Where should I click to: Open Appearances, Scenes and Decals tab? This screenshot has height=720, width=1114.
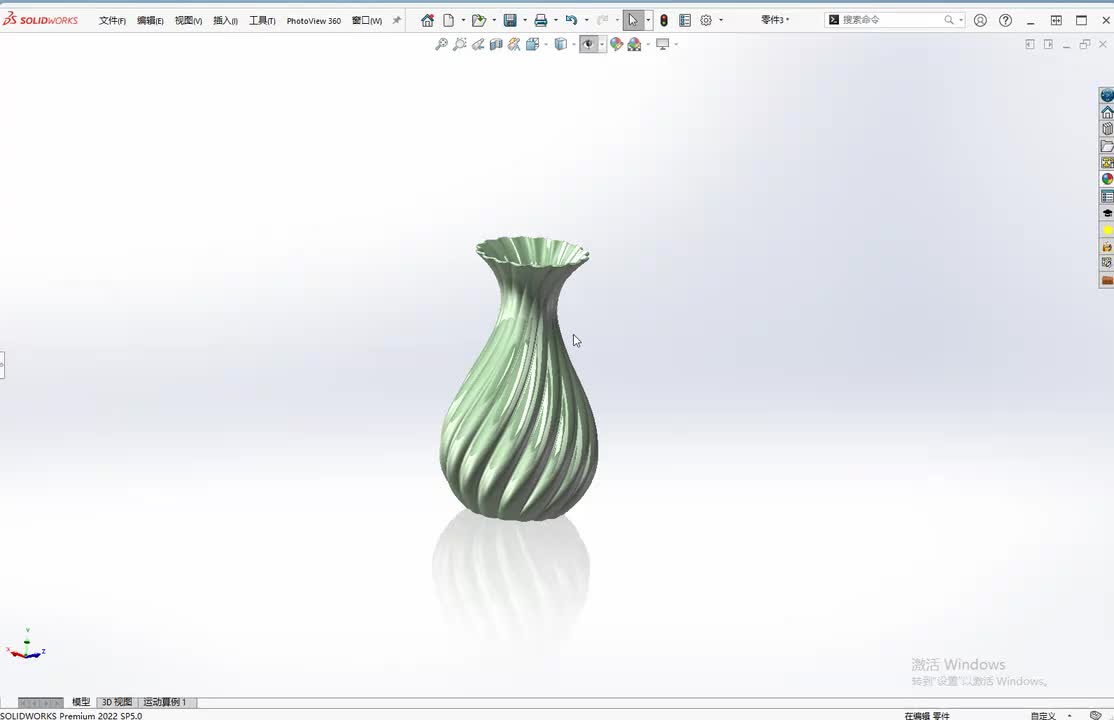pyautogui.click(x=1107, y=179)
